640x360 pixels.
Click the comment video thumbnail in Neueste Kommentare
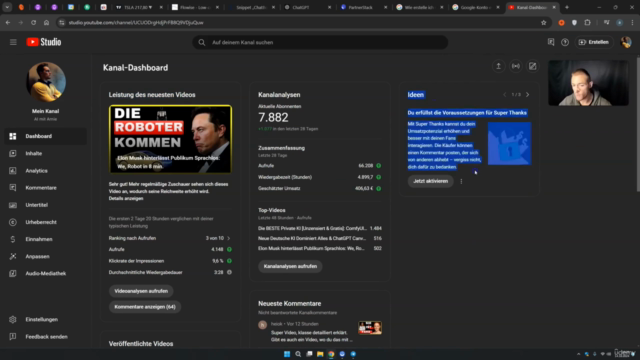[370, 328]
